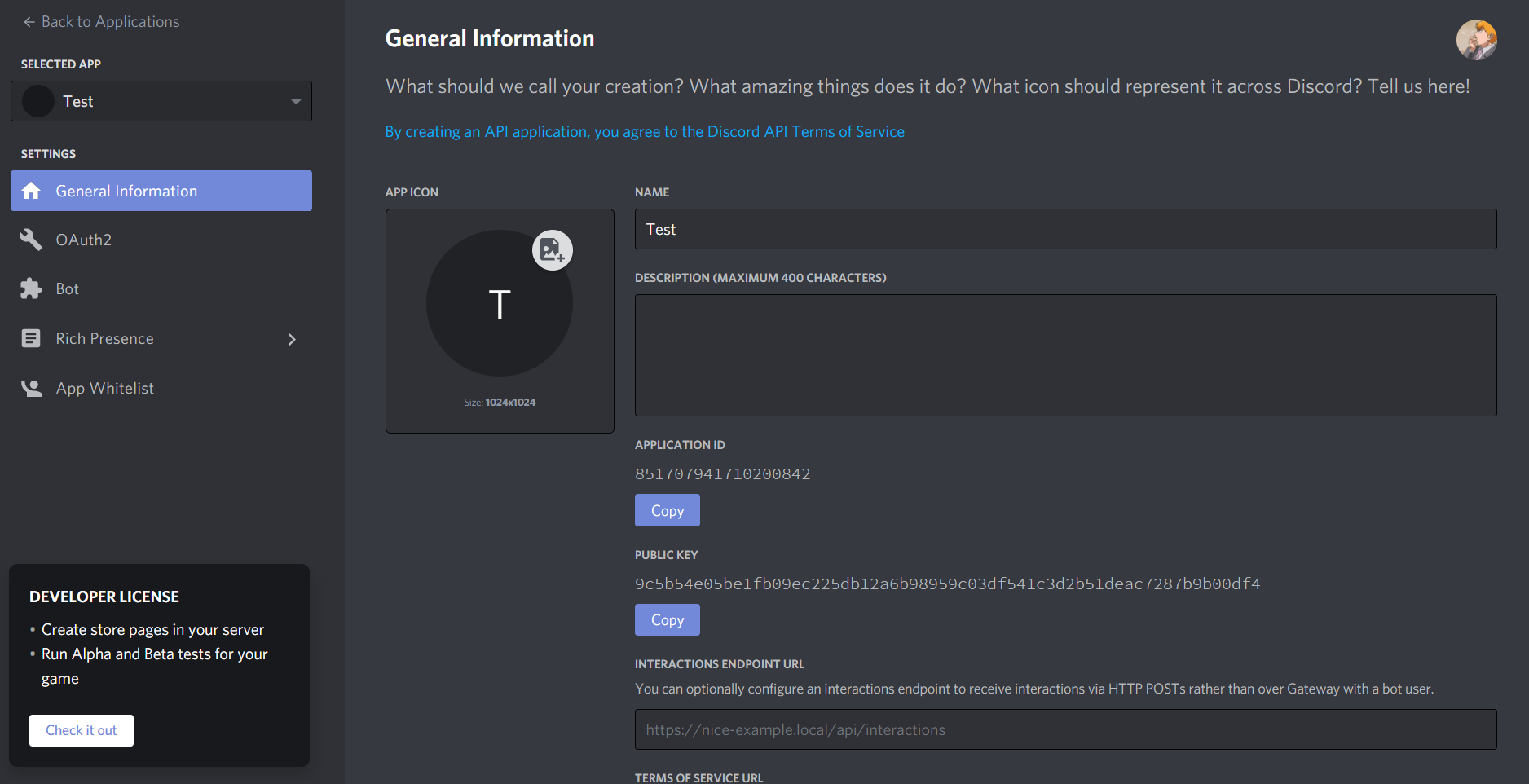Click the App Whitelist person icon

coord(31,388)
